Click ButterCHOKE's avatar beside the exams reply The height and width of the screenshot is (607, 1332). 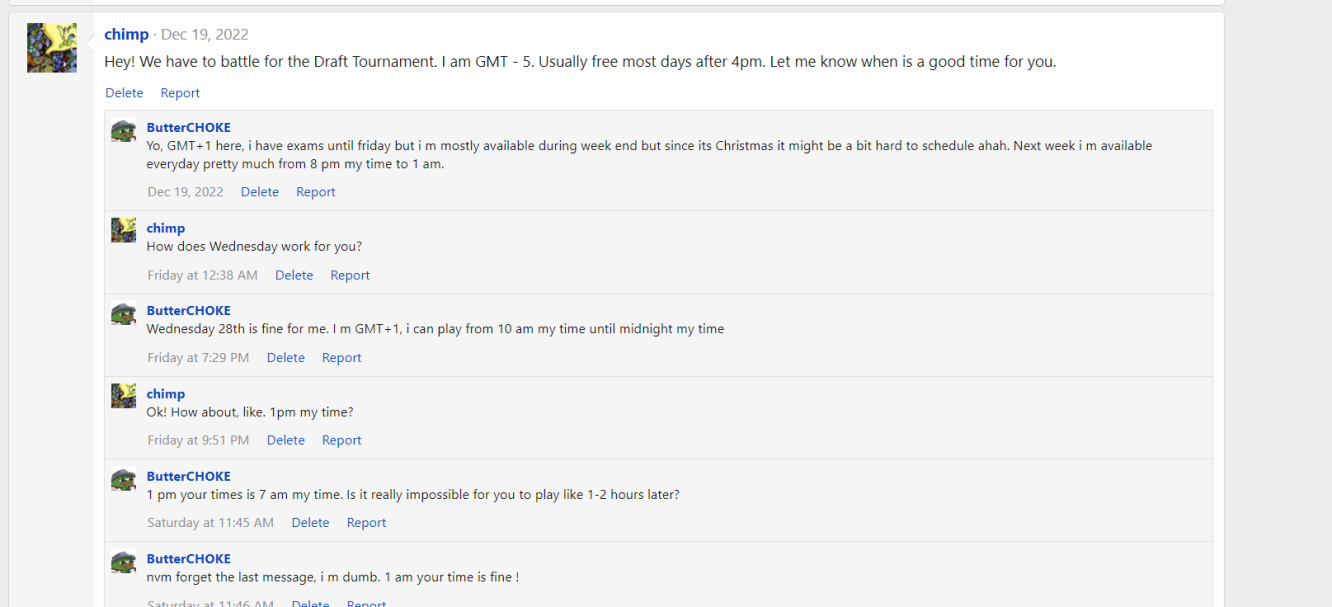coord(123,131)
